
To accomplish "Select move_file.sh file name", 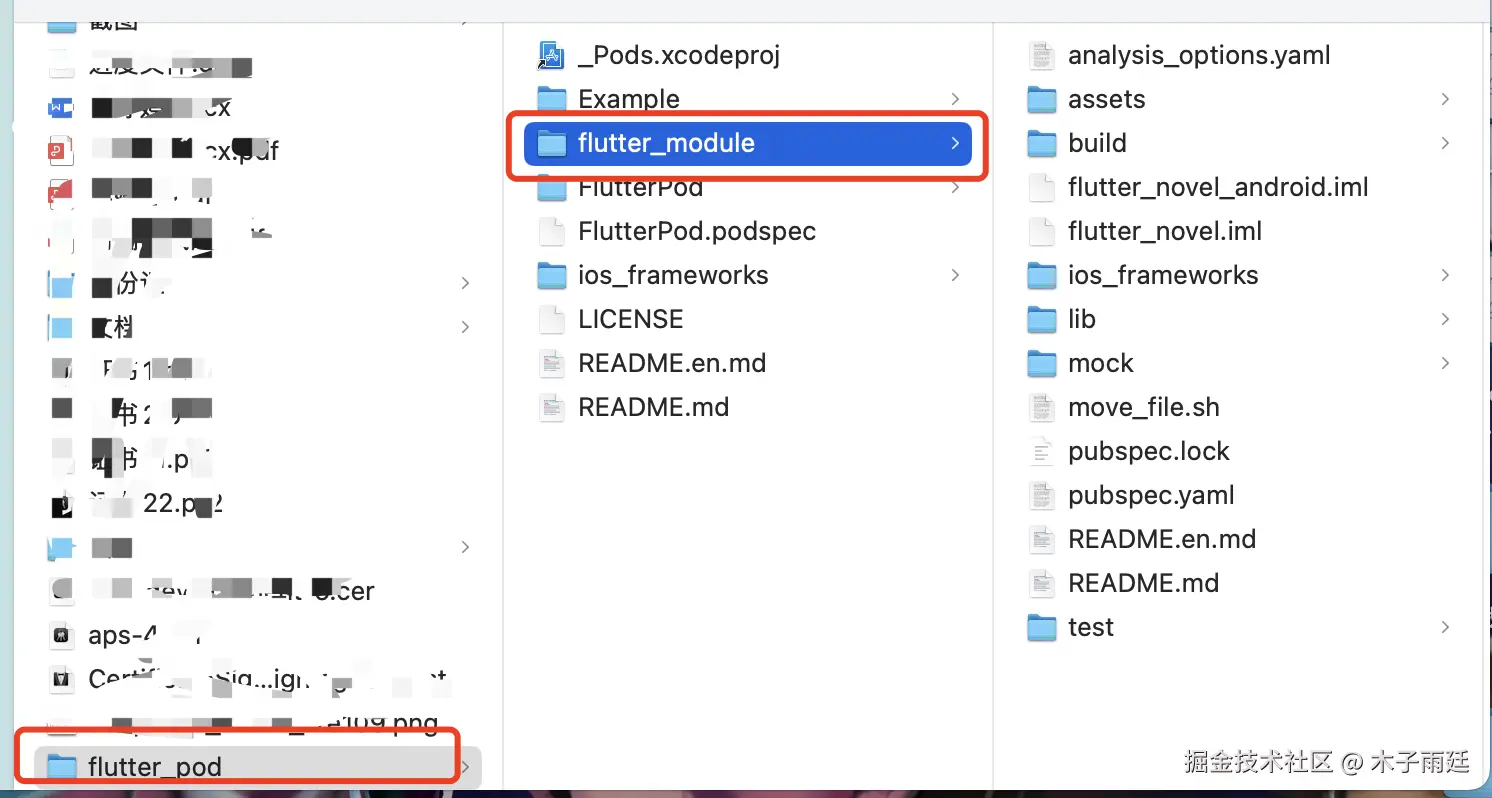I will point(1144,407).
